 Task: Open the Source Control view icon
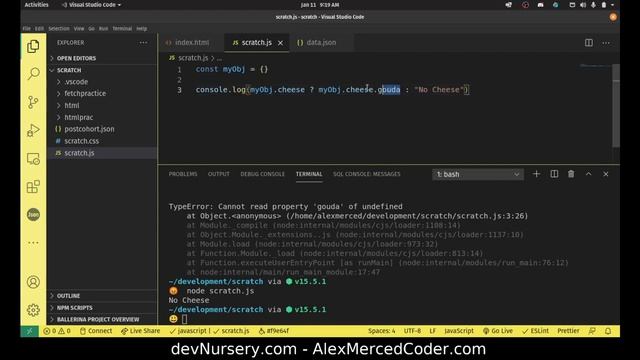pos(33,102)
